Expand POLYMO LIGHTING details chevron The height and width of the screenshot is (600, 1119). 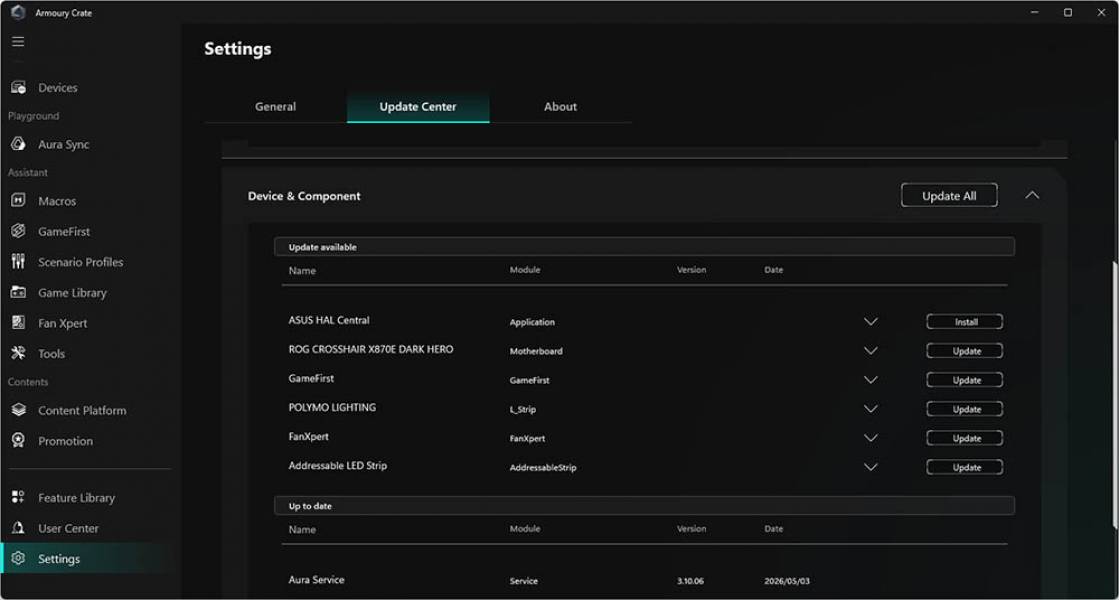(x=871, y=410)
